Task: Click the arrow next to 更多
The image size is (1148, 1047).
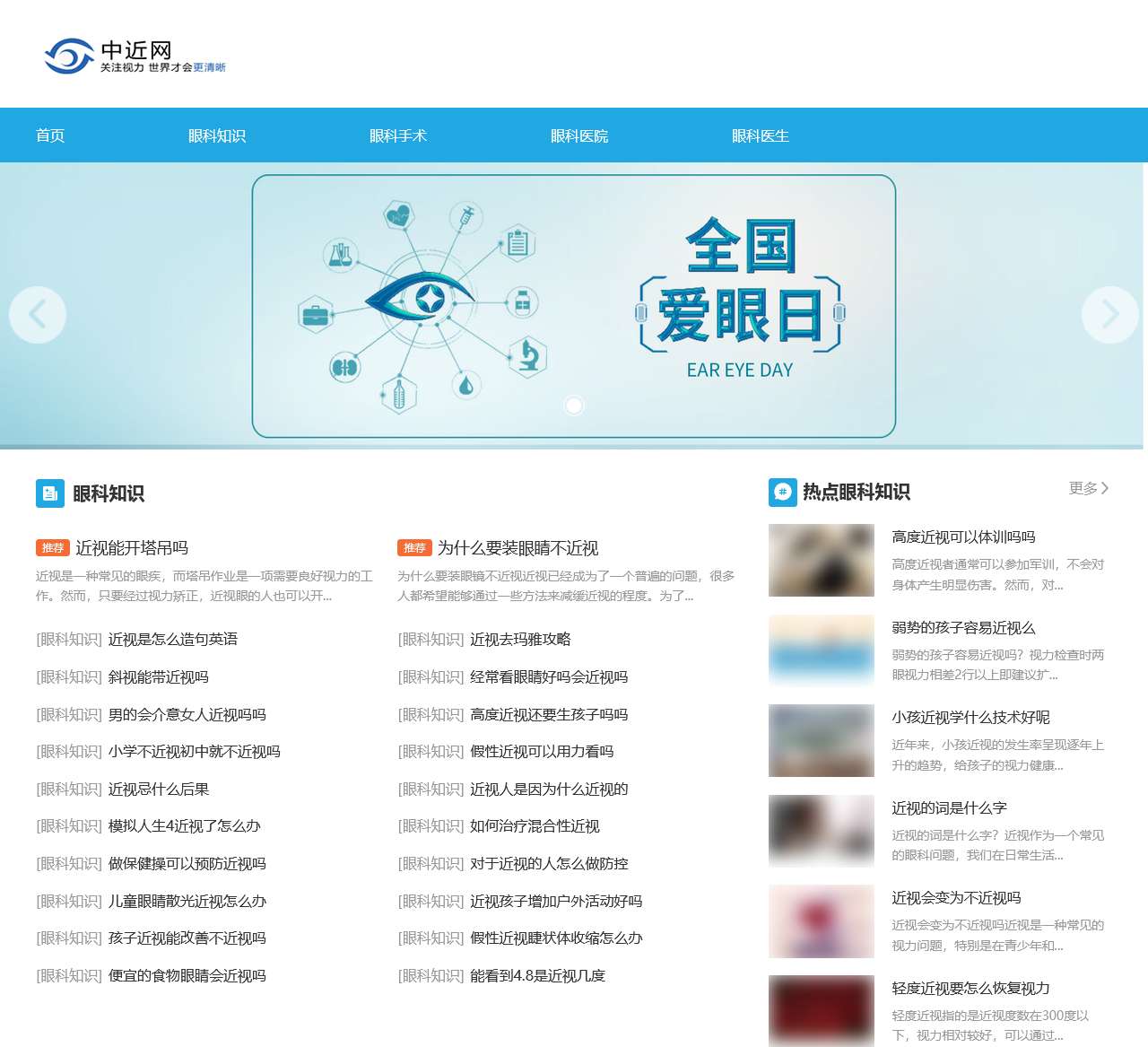Action: pos(1105,488)
